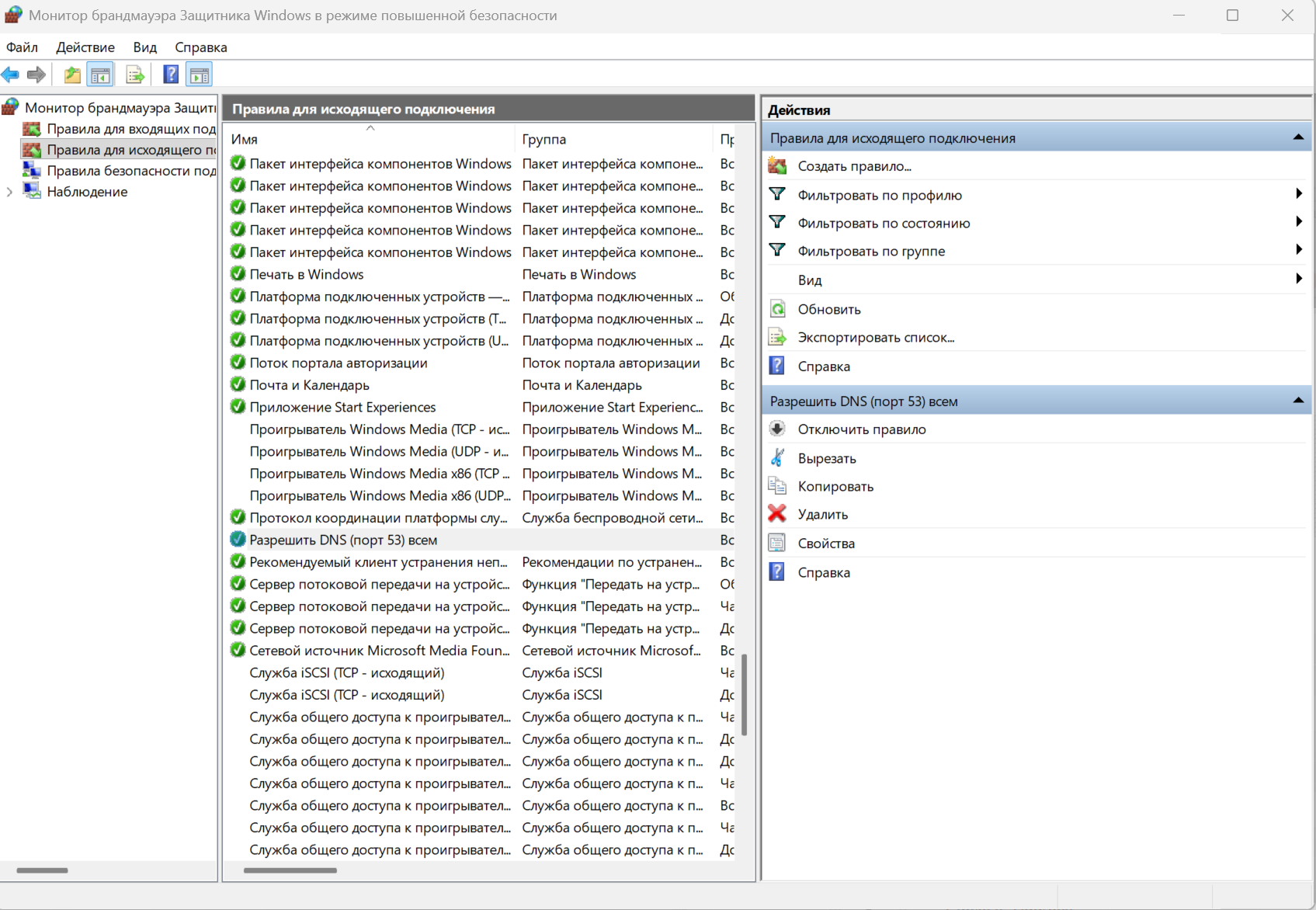Image resolution: width=1316 pixels, height=910 pixels.
Task: Open Свойства of the selected rule
Action: (826, 544)
